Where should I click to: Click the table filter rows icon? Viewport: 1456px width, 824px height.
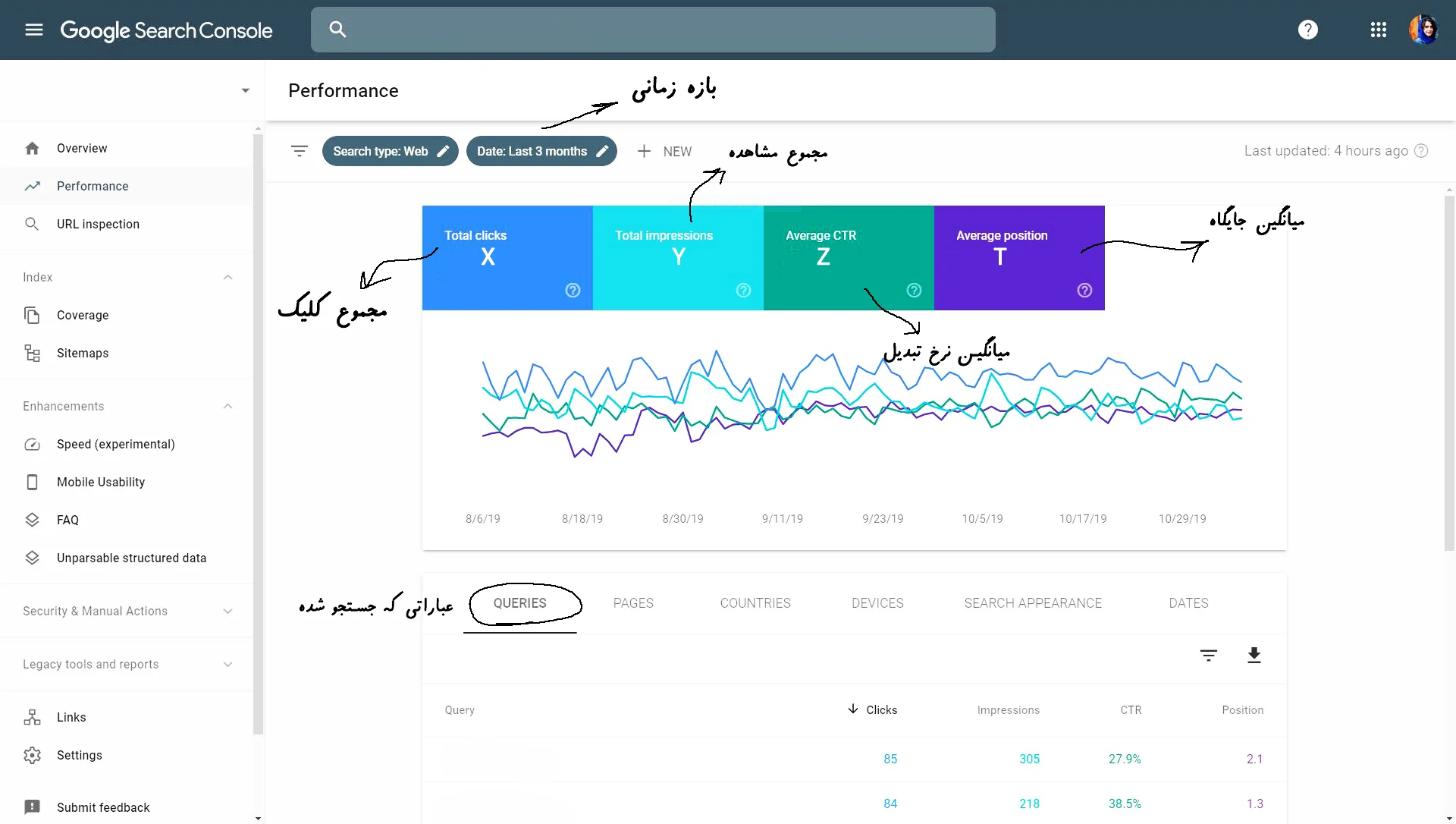(x=1208, y=655)
